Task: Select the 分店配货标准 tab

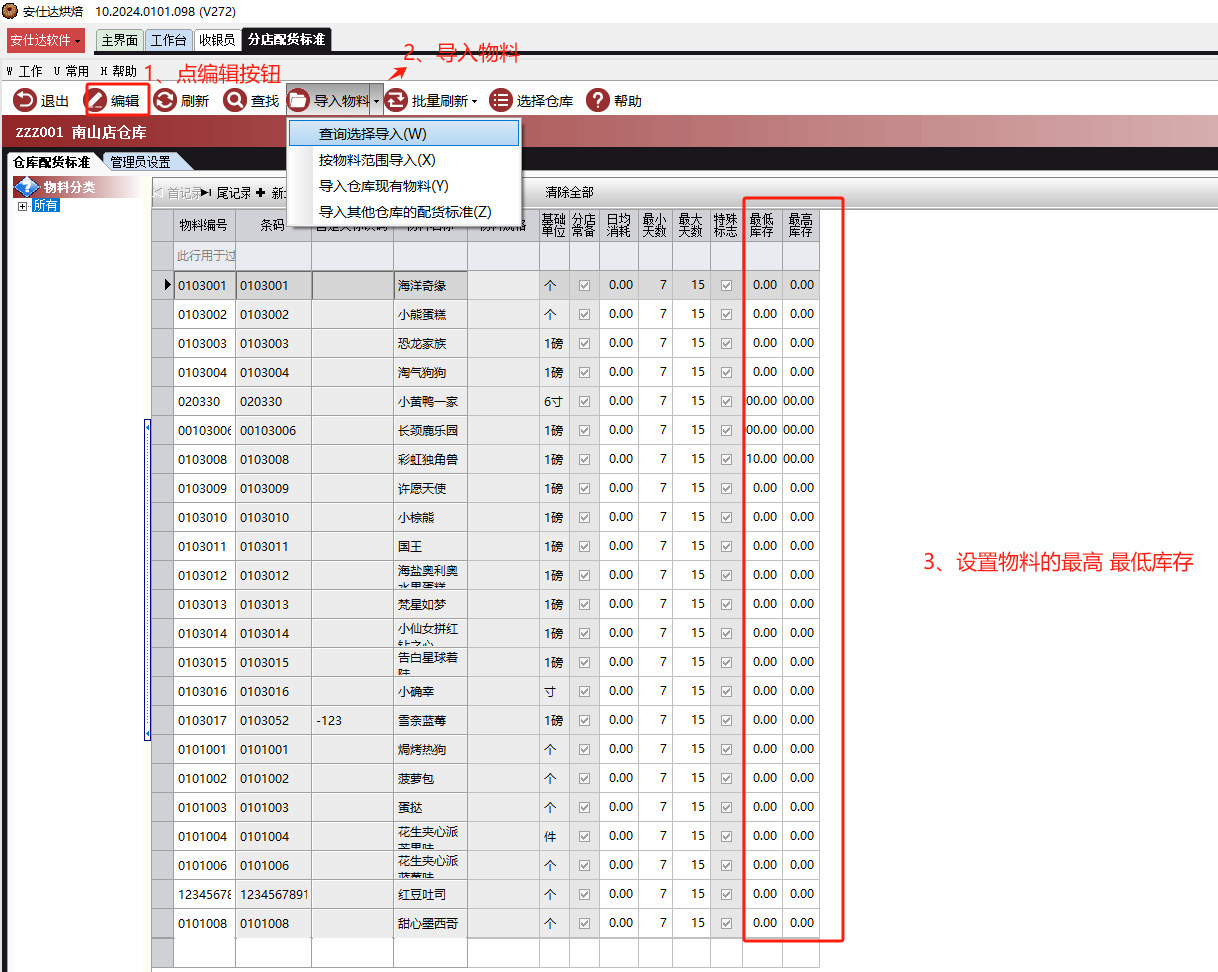Action: [x=287, y=40]
